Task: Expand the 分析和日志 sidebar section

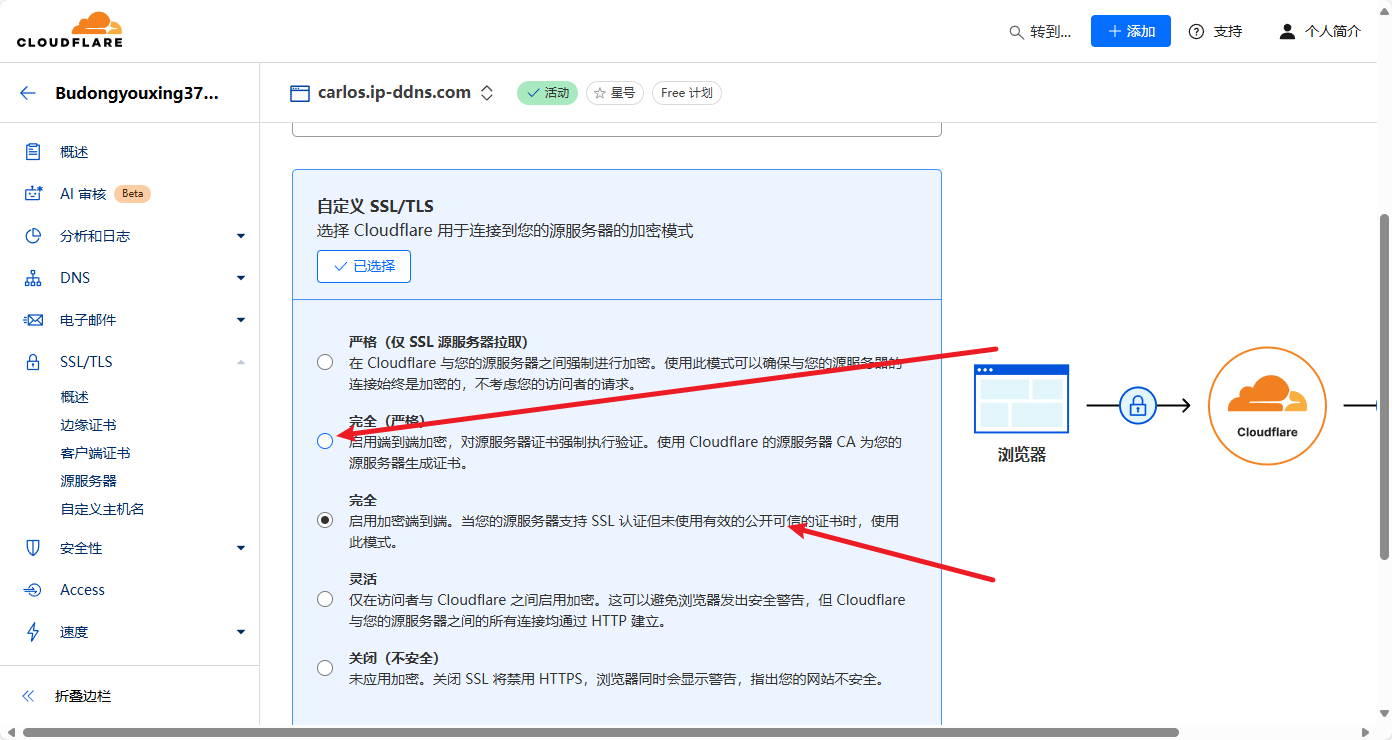Action: 241,236
